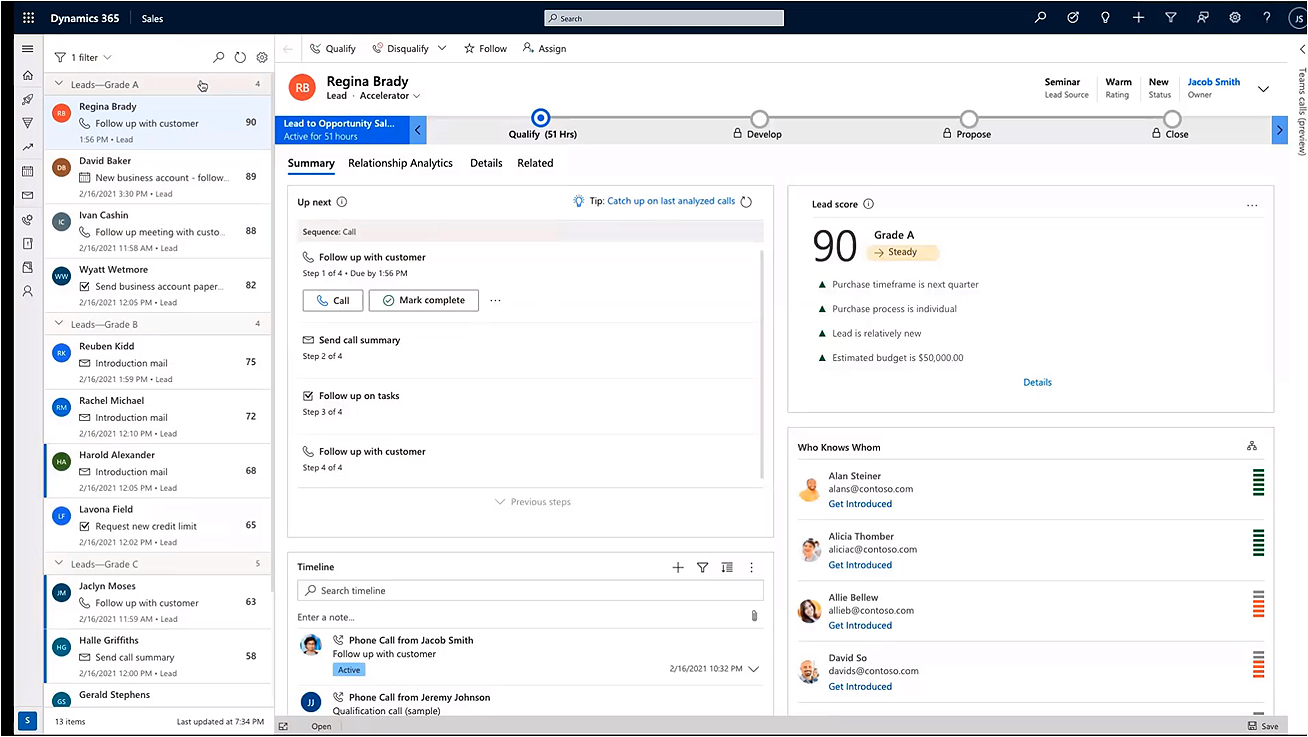This screenshot has height=737, width=1308.
Task: Click the Timeline filter funnel icon
Action: point(702,567)
